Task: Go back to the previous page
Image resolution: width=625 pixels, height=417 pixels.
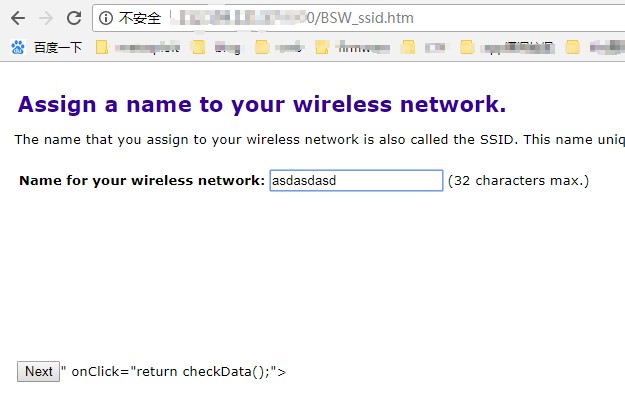Action: tap(17, 18)
